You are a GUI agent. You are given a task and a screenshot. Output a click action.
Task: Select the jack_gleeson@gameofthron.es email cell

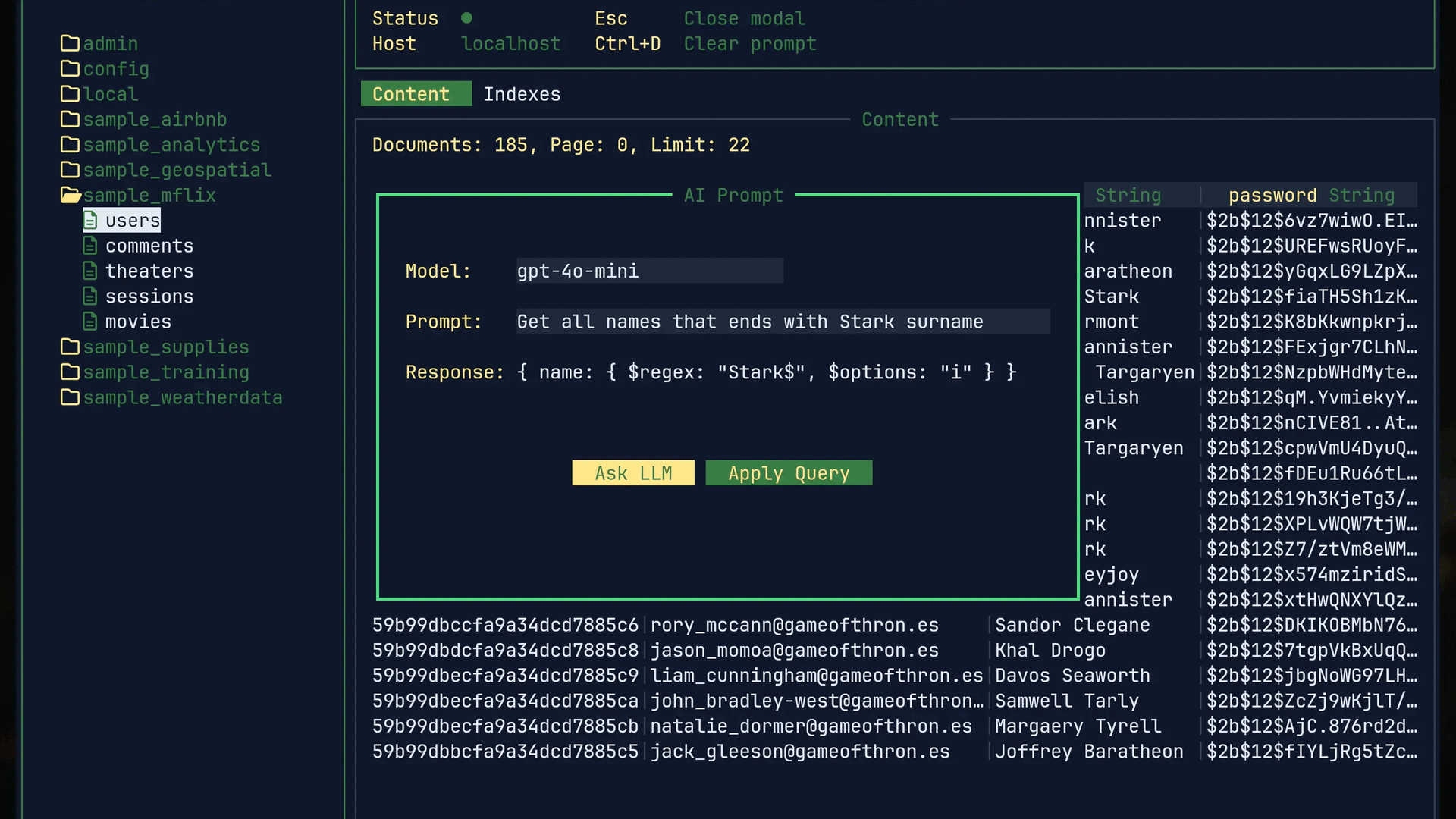click(x=800, y=751)
